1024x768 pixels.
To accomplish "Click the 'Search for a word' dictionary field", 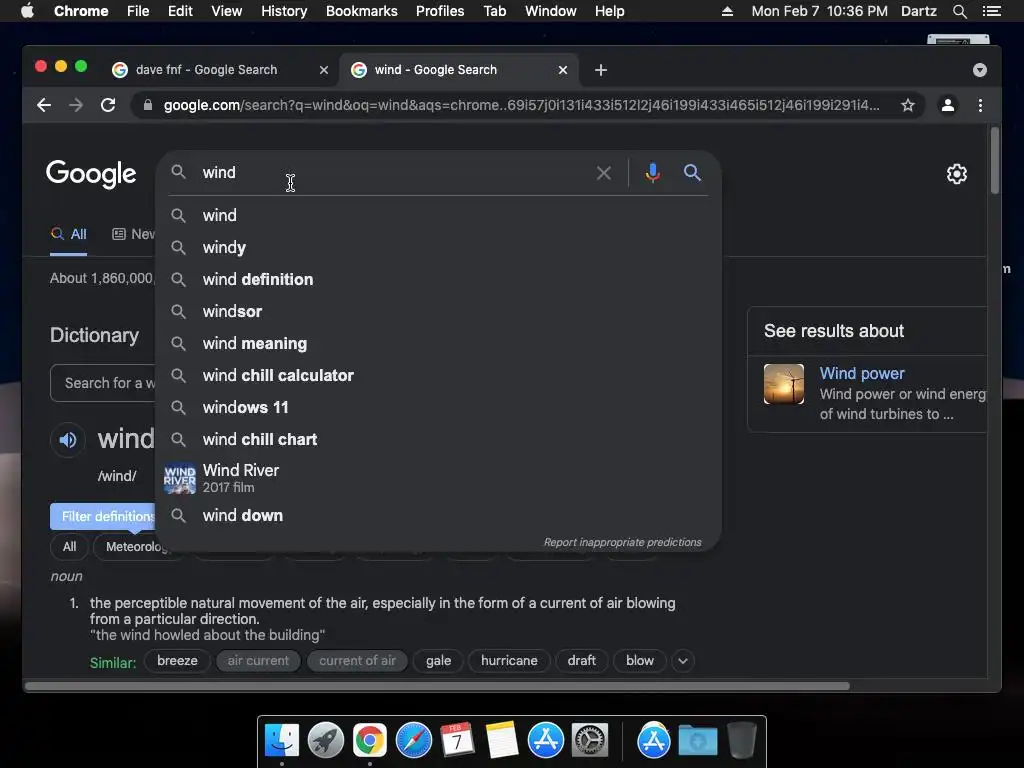I will 103,383.
